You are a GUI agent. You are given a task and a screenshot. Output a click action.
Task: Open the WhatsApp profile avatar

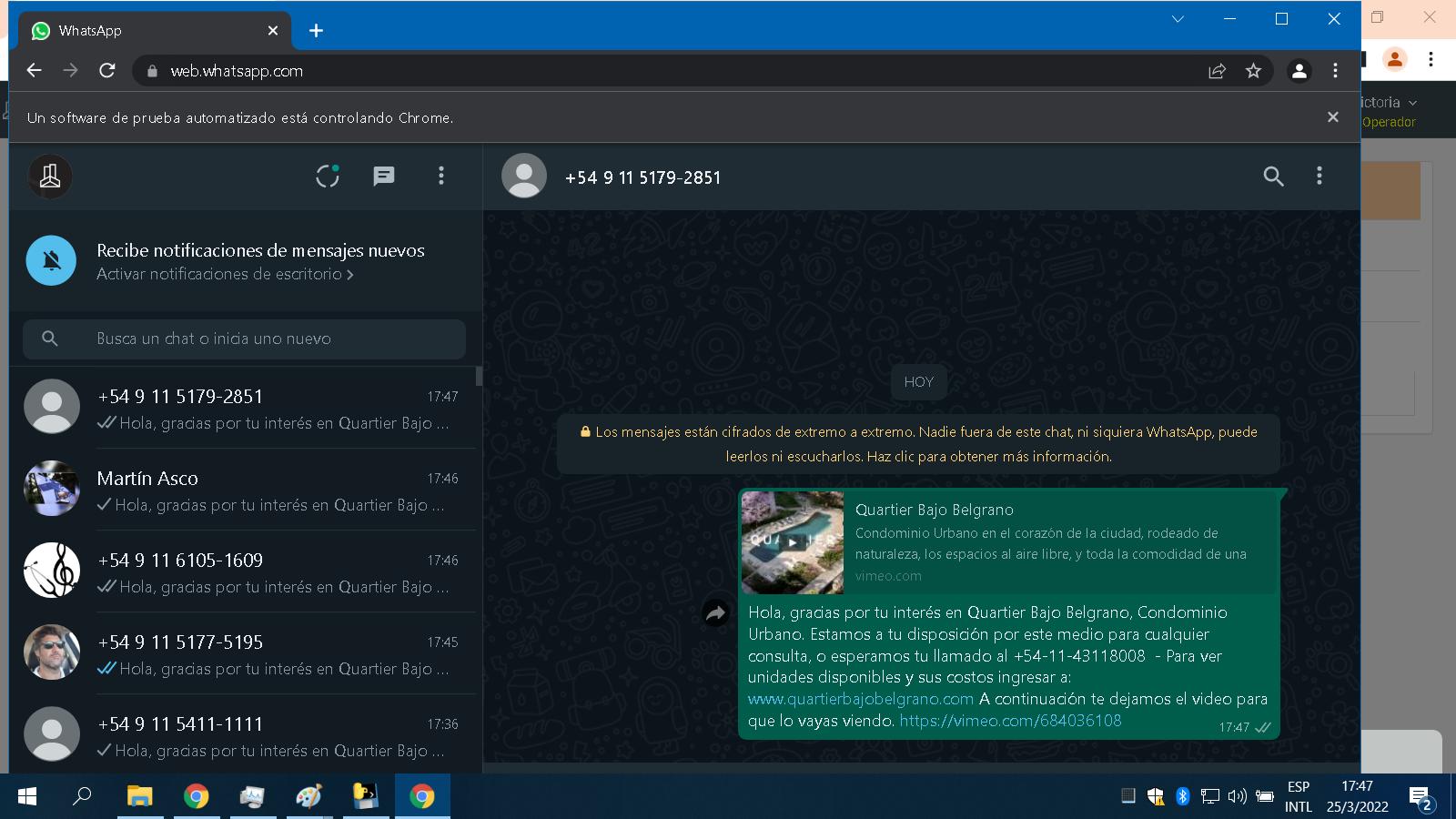point(50,177)
